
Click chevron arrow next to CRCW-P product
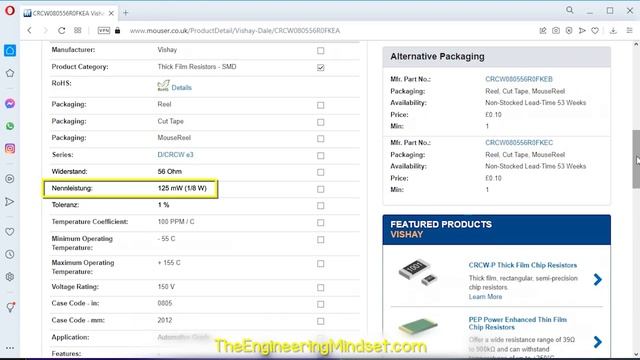(x=598, y=280)
